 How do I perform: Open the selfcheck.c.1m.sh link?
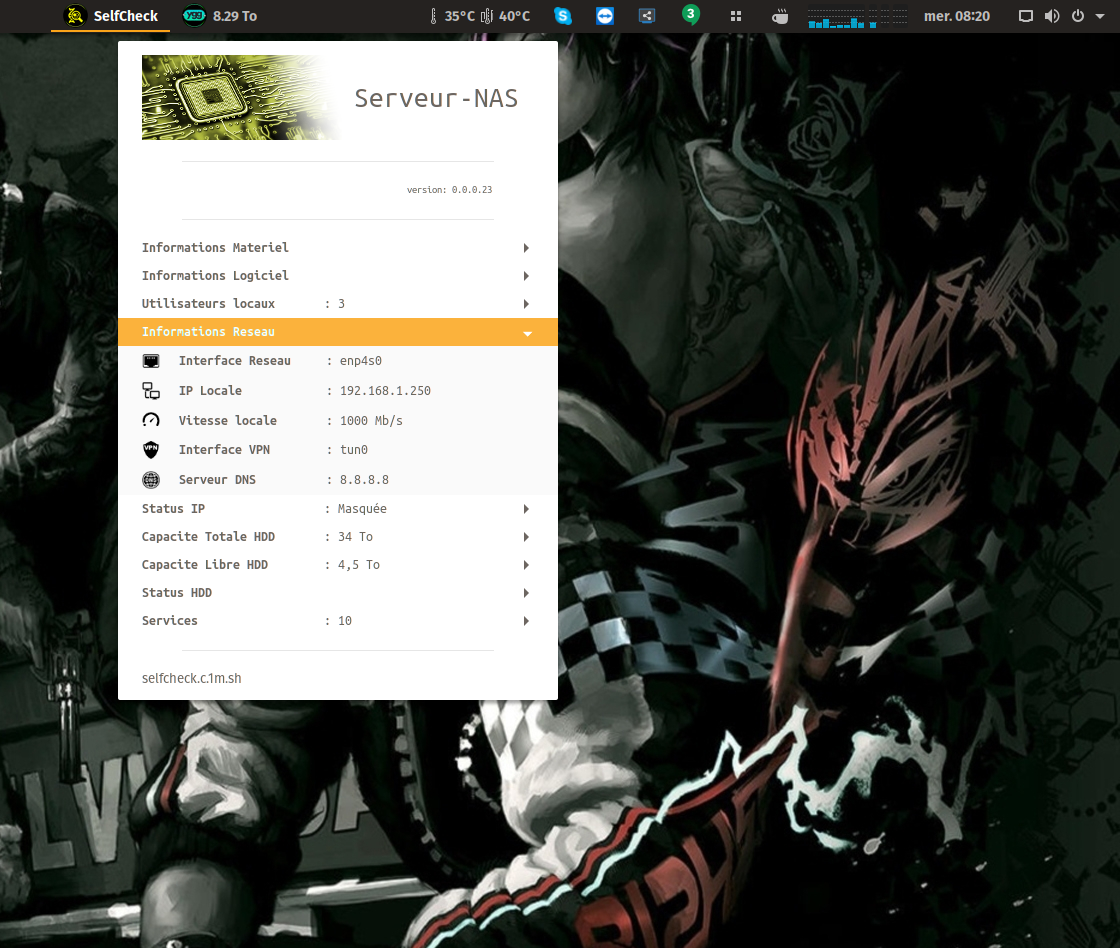click(191, 678)
